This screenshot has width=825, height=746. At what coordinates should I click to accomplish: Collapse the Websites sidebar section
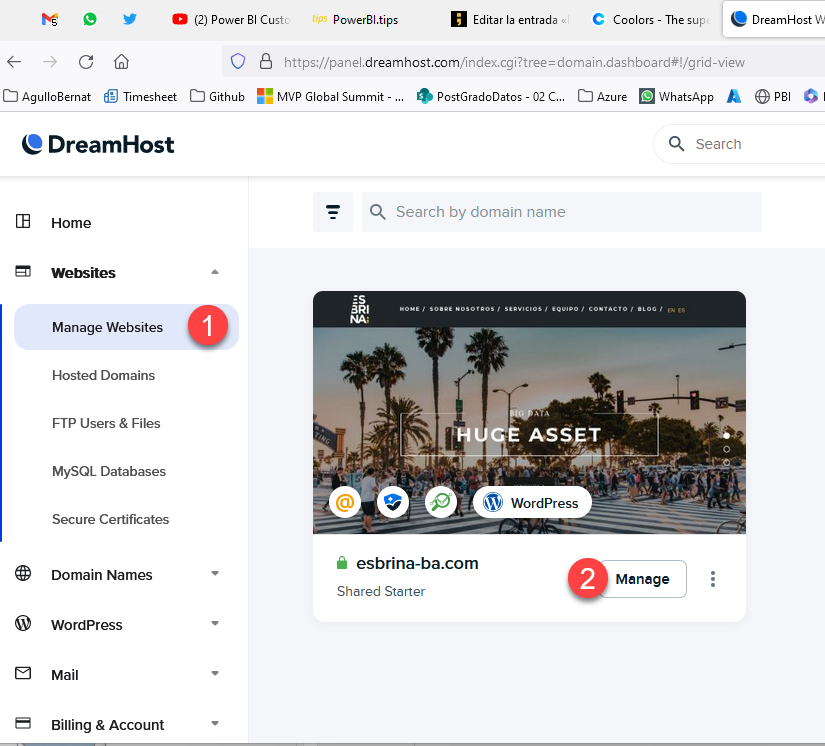pos(215,273)
